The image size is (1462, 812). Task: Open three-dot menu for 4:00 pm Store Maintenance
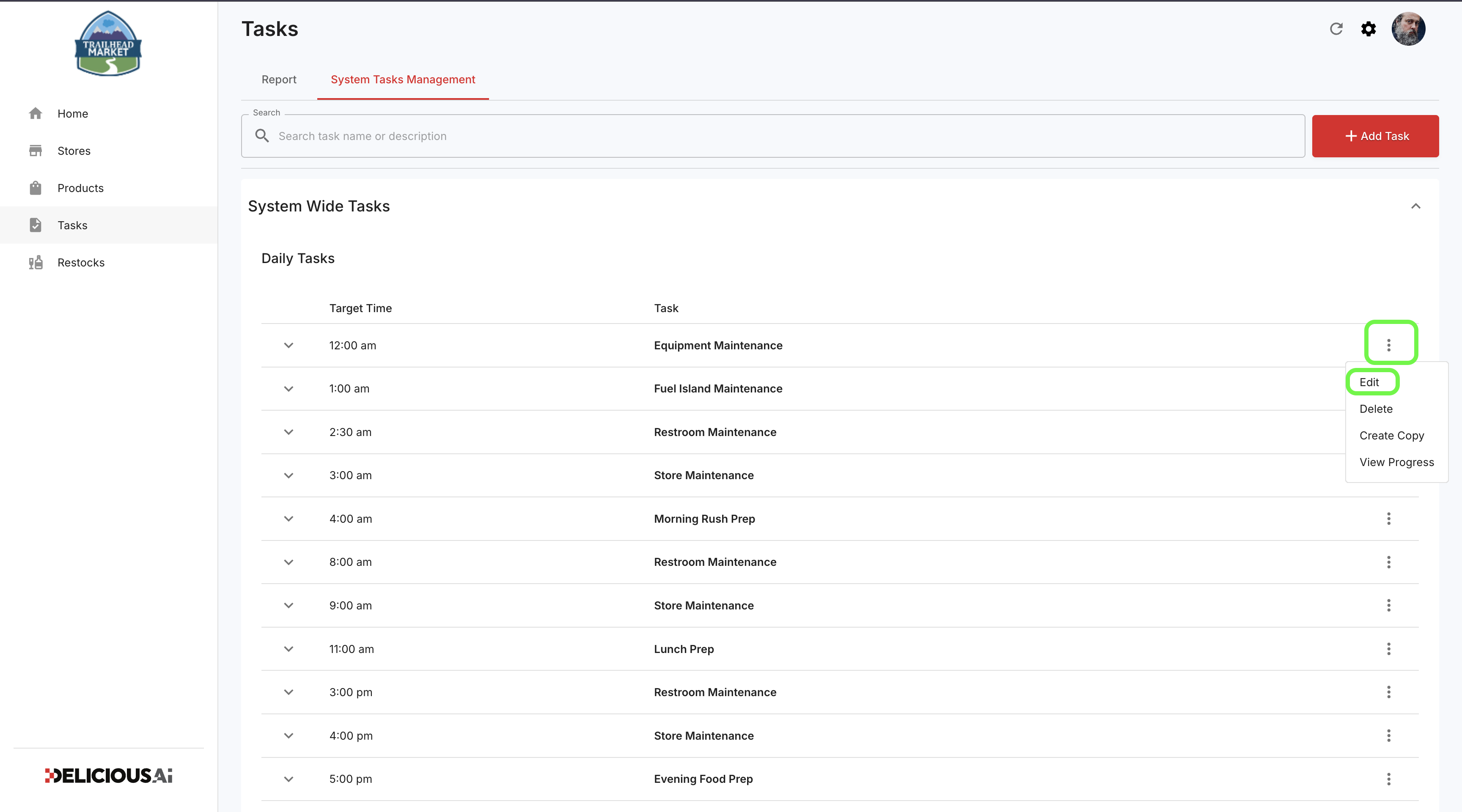pos(1389,735)
